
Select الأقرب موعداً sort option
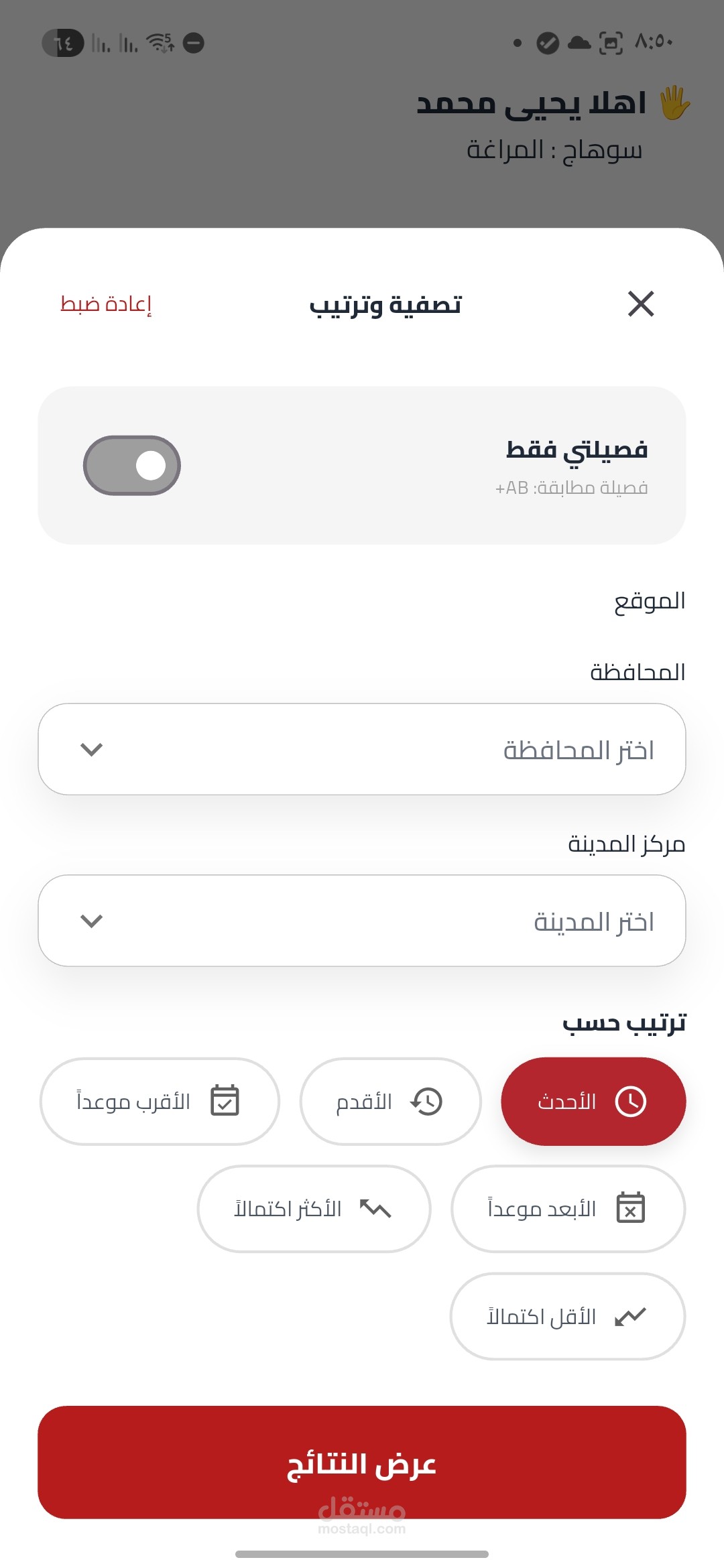tap(160, 1102)
